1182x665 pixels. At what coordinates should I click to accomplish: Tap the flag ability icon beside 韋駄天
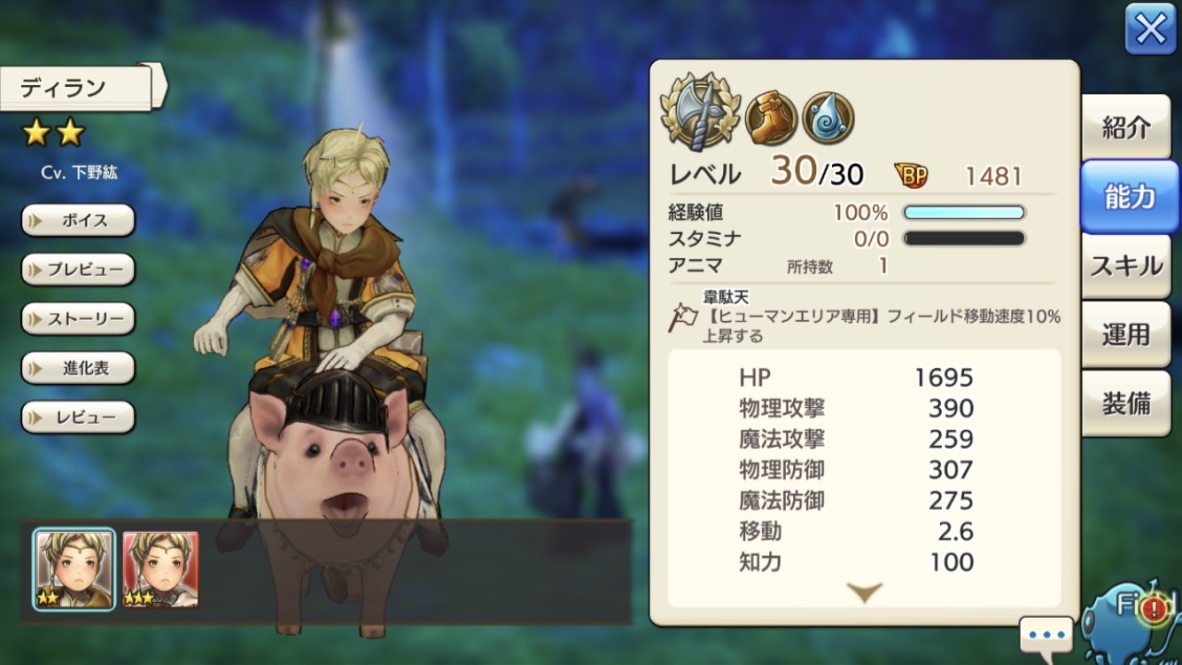click(683, 317)
